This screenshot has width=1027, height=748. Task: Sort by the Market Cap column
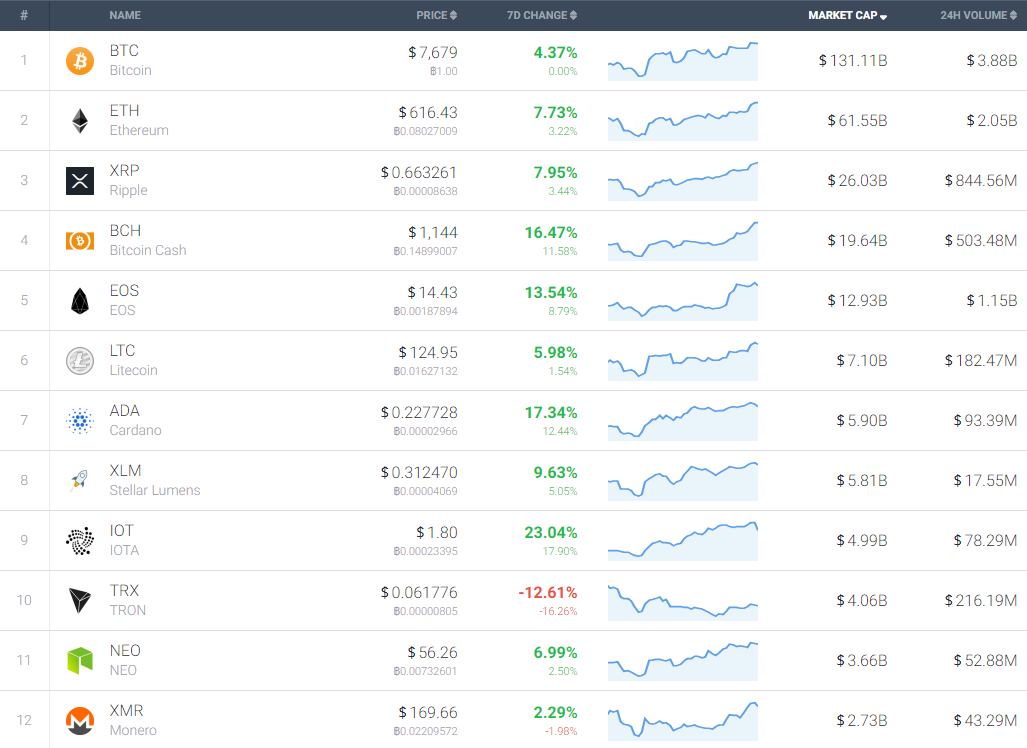tap(848, 15)
